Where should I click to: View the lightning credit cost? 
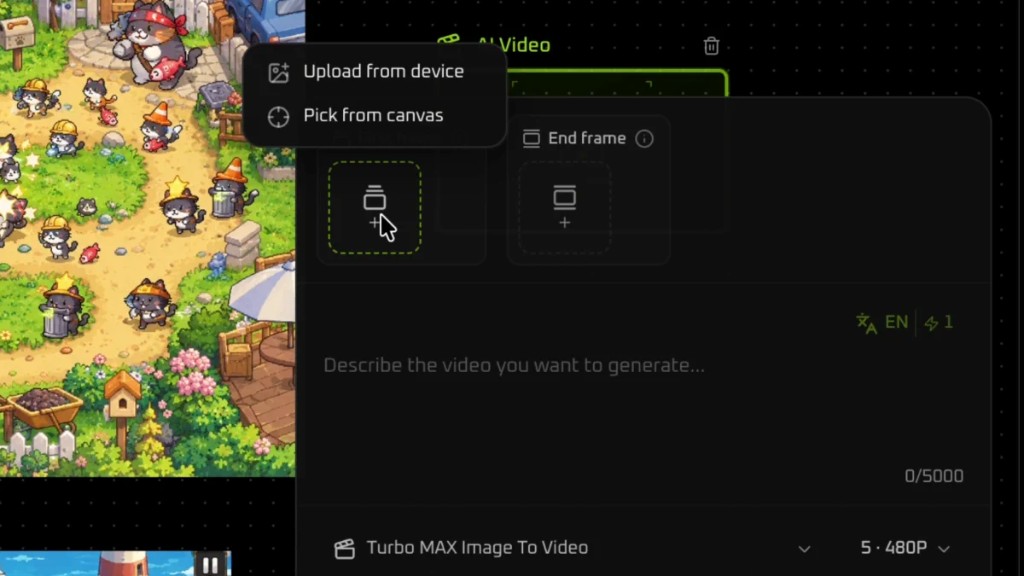coord(939,322)
